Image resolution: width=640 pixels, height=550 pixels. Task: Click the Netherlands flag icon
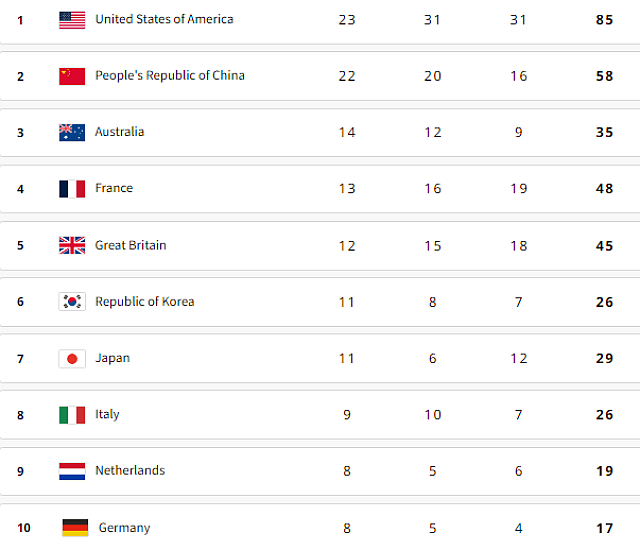[x=72, y=471]
